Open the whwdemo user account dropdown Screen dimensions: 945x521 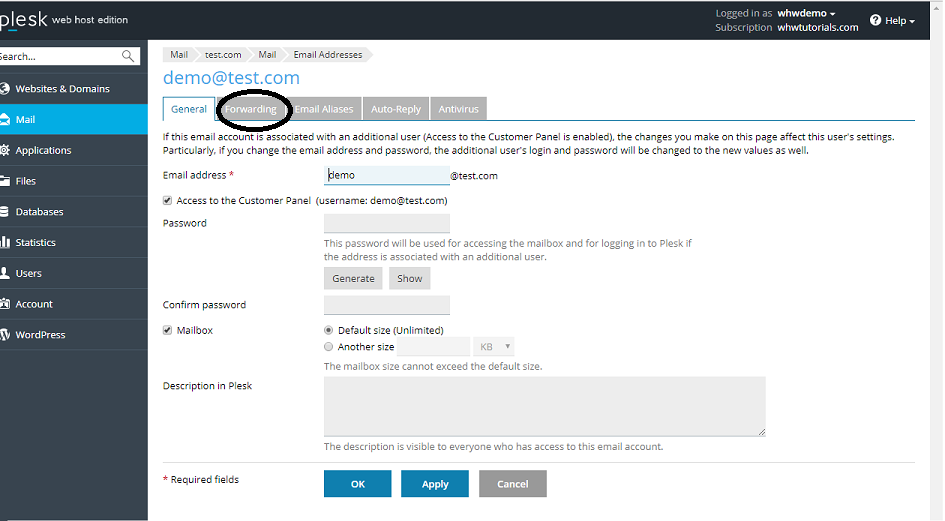point(806,14)
